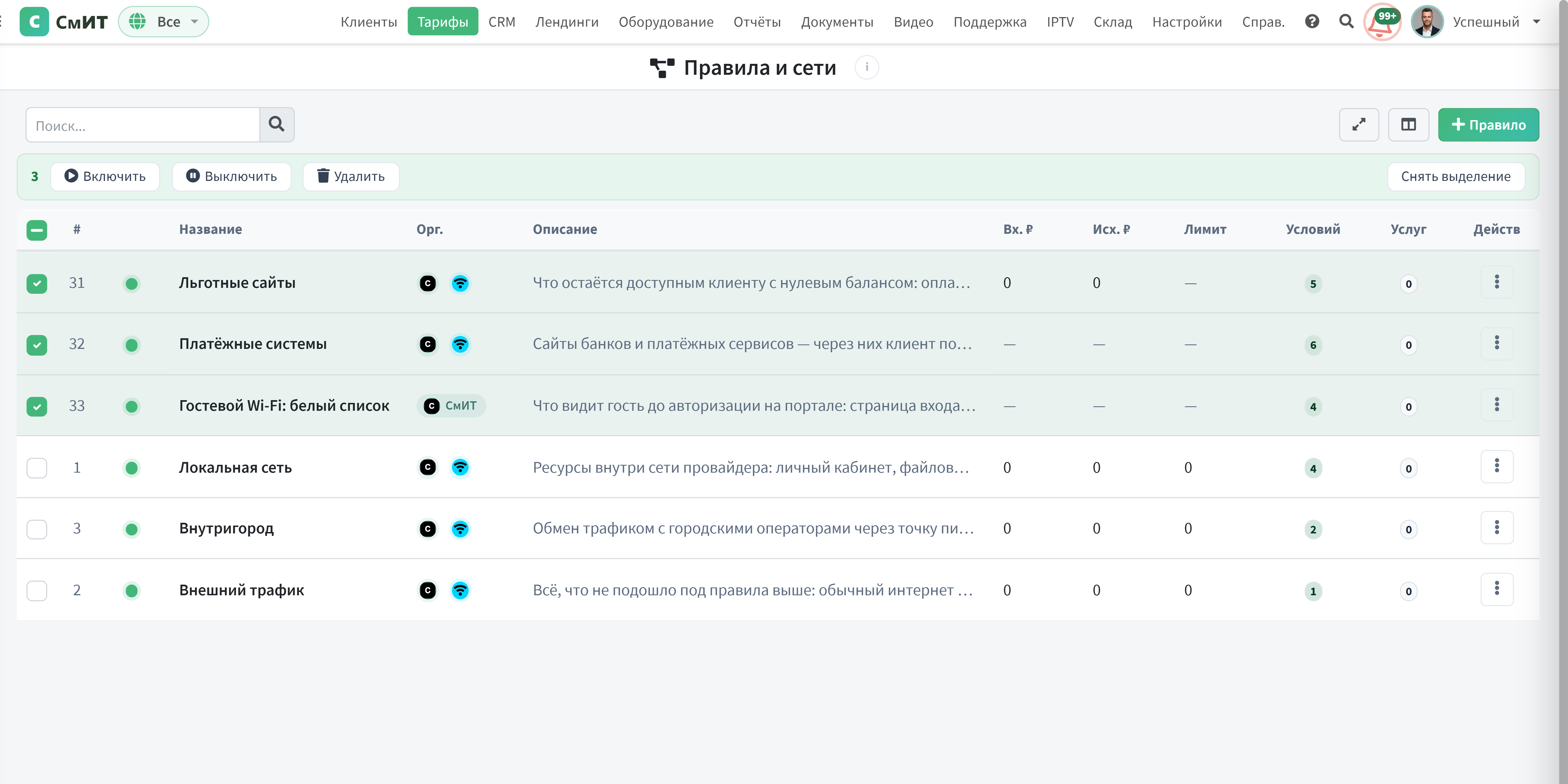Image resolution: width=1568 pixels, height=784 pixels.
Task: Open the Справ. menu
Action: 1263,22
